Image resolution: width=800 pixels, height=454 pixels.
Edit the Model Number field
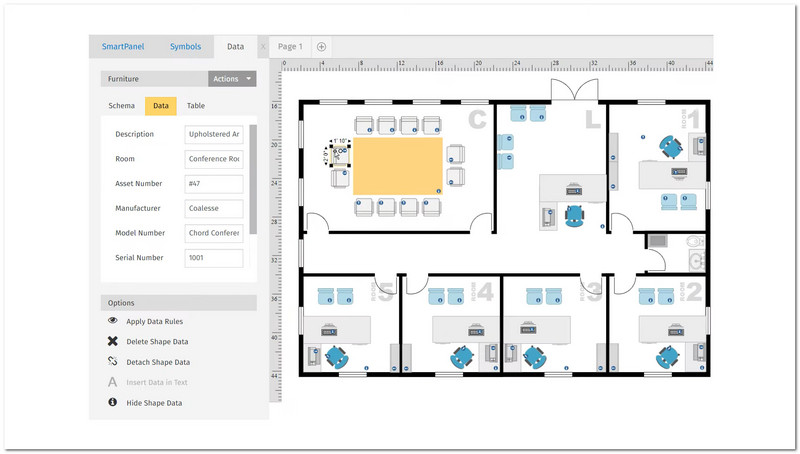(x=214, y=233)
